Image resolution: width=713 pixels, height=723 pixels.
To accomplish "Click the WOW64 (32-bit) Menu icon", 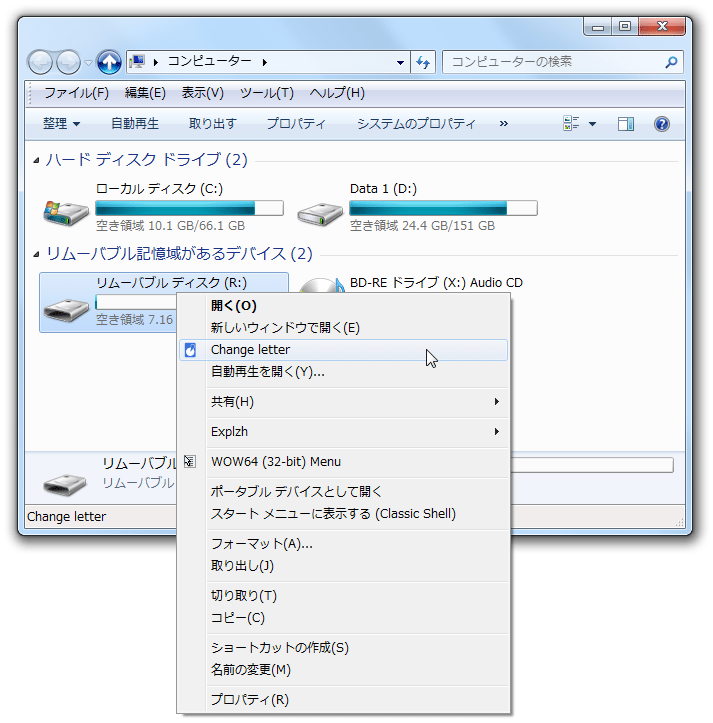I will point(190,461).
